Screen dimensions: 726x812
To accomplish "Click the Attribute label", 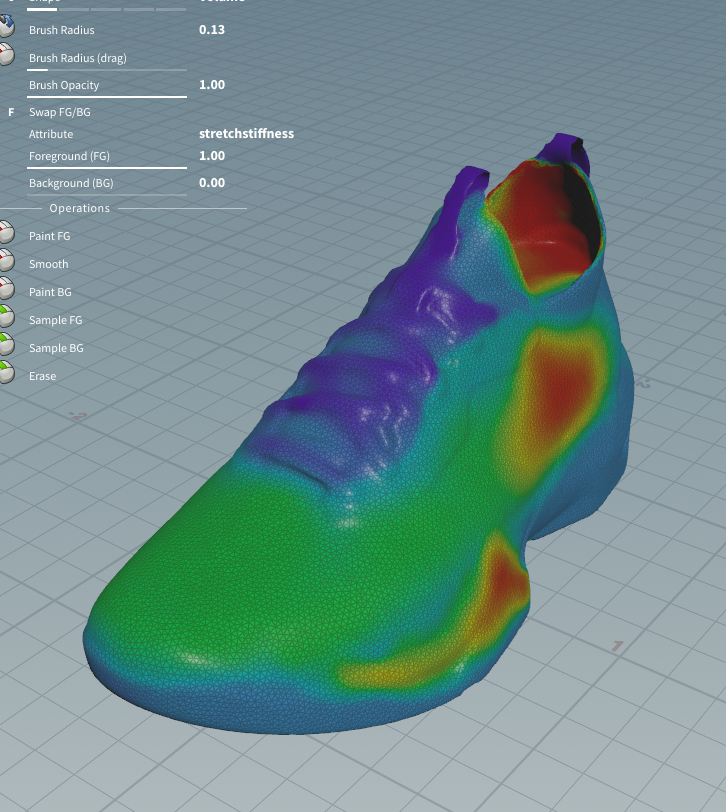I will (x=51, y=134).
